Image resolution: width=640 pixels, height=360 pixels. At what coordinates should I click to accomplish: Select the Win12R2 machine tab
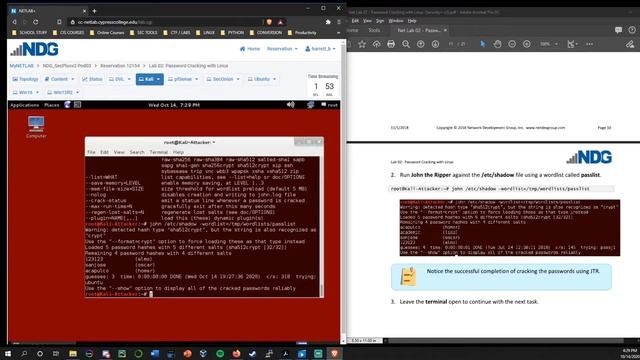pyautogui.click(x=63, y=93)
